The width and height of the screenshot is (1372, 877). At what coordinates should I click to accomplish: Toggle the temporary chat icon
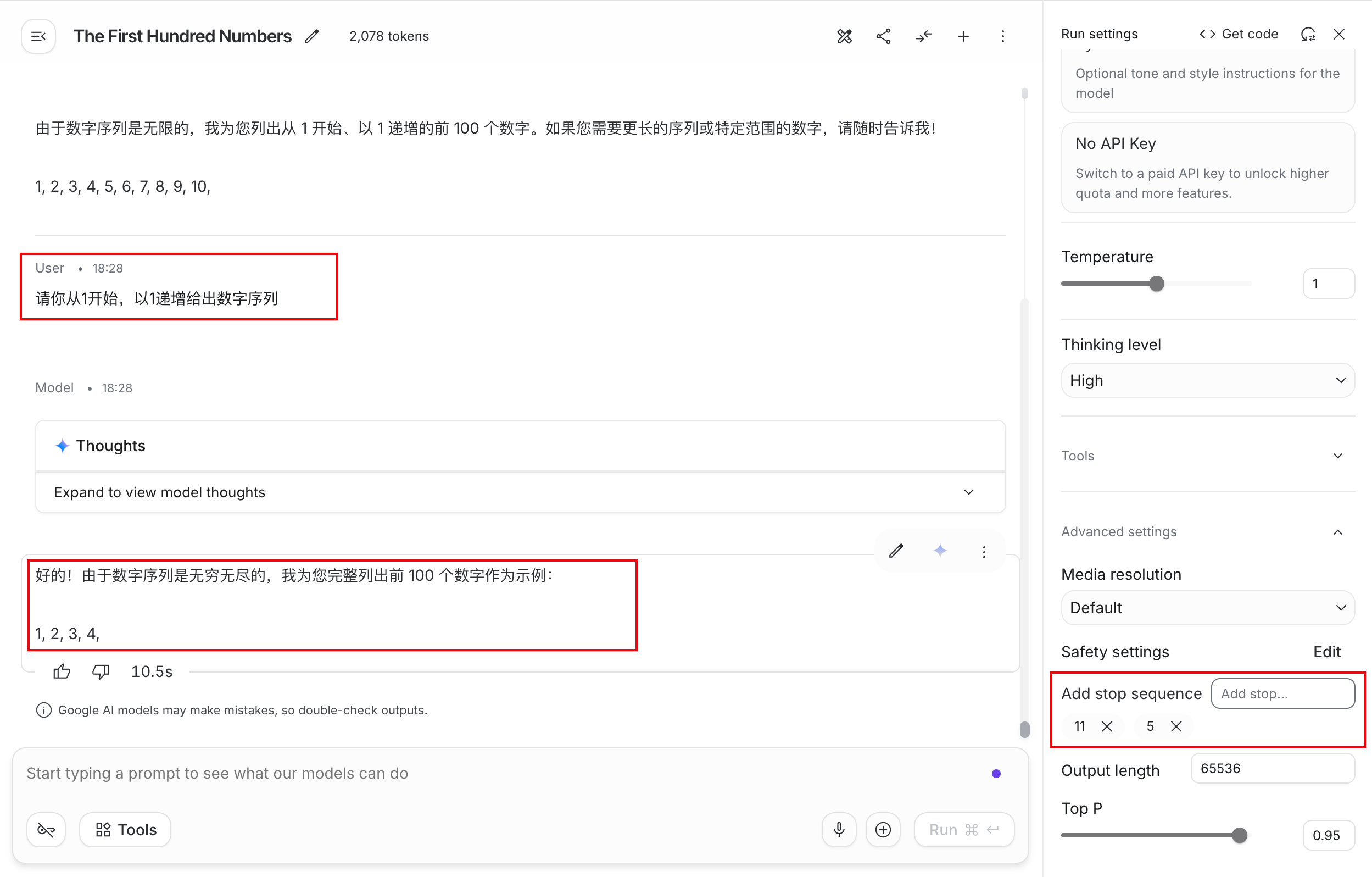tap(46, 829)
